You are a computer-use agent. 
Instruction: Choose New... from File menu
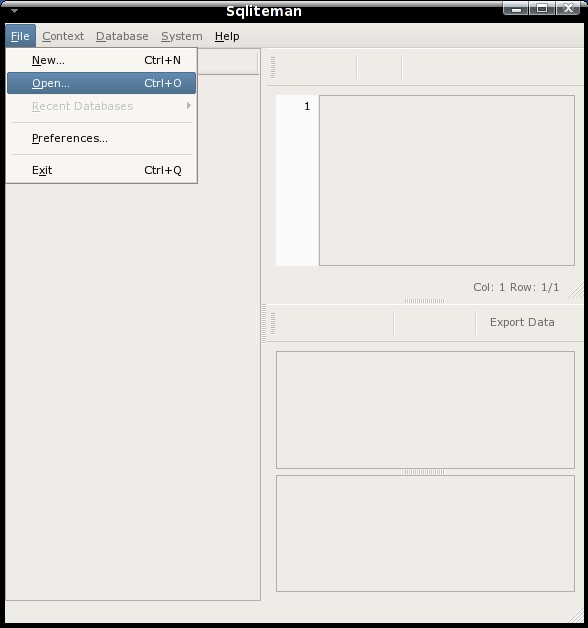click(x=102, y=60)
